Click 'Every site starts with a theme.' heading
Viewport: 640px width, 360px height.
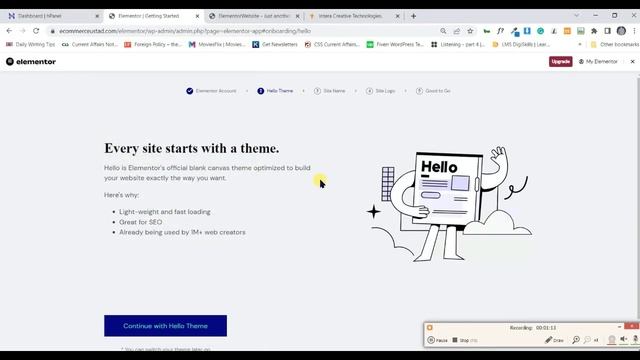coord(192,148)
